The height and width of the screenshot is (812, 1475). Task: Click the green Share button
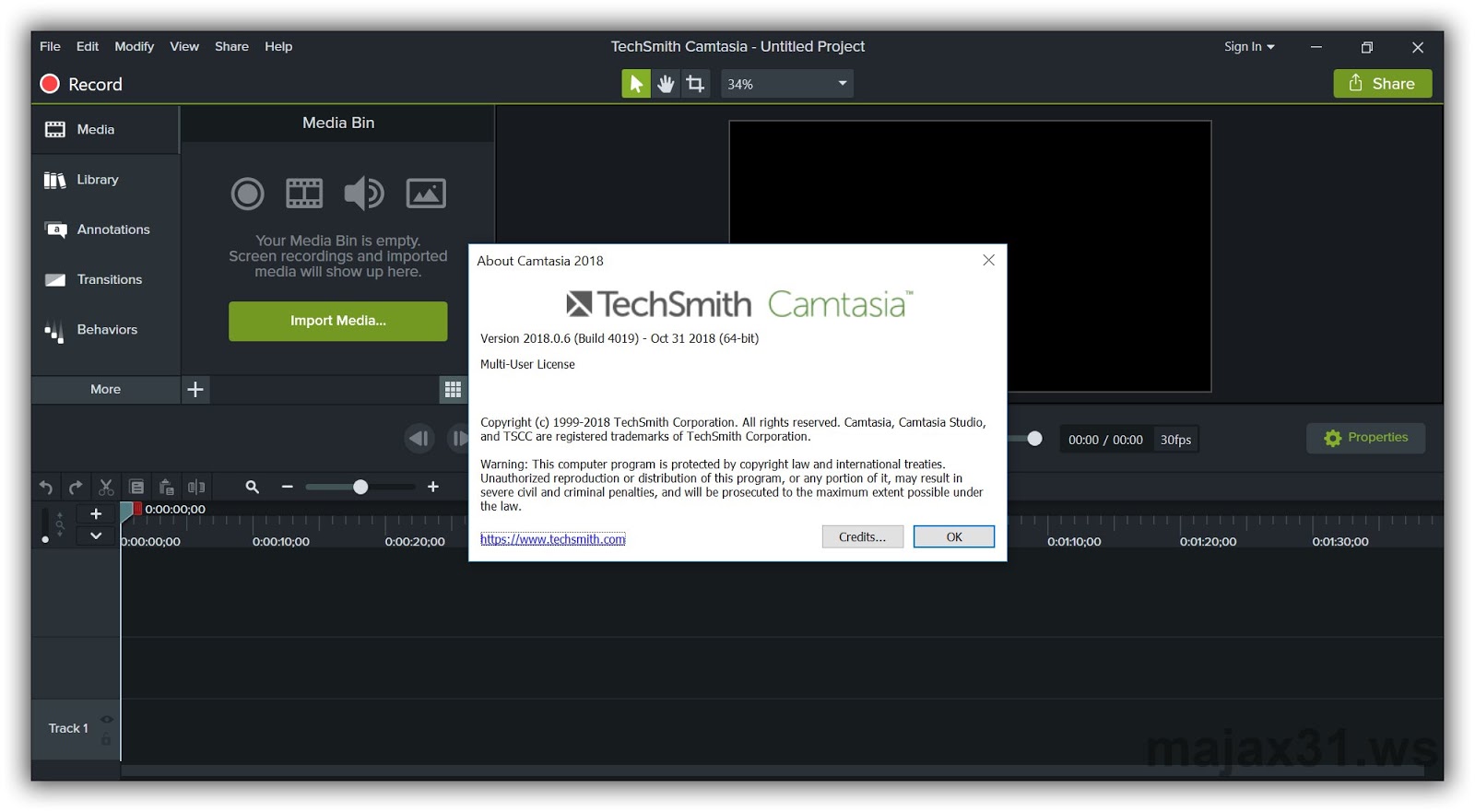(1382, 83)
